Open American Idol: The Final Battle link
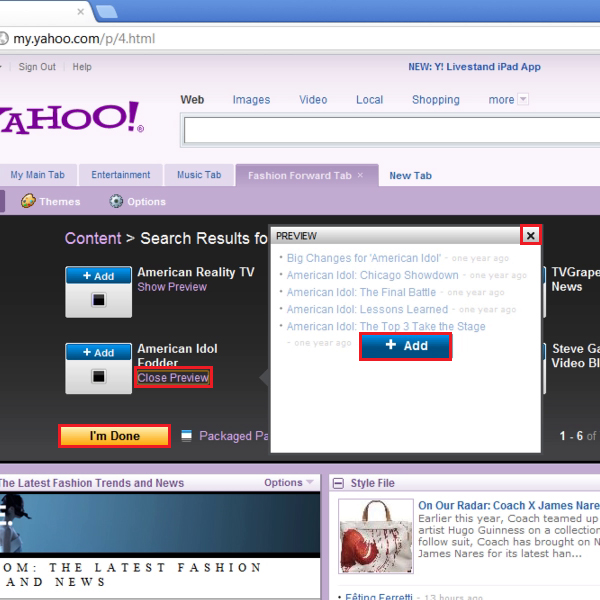 [x=361, y=292]
